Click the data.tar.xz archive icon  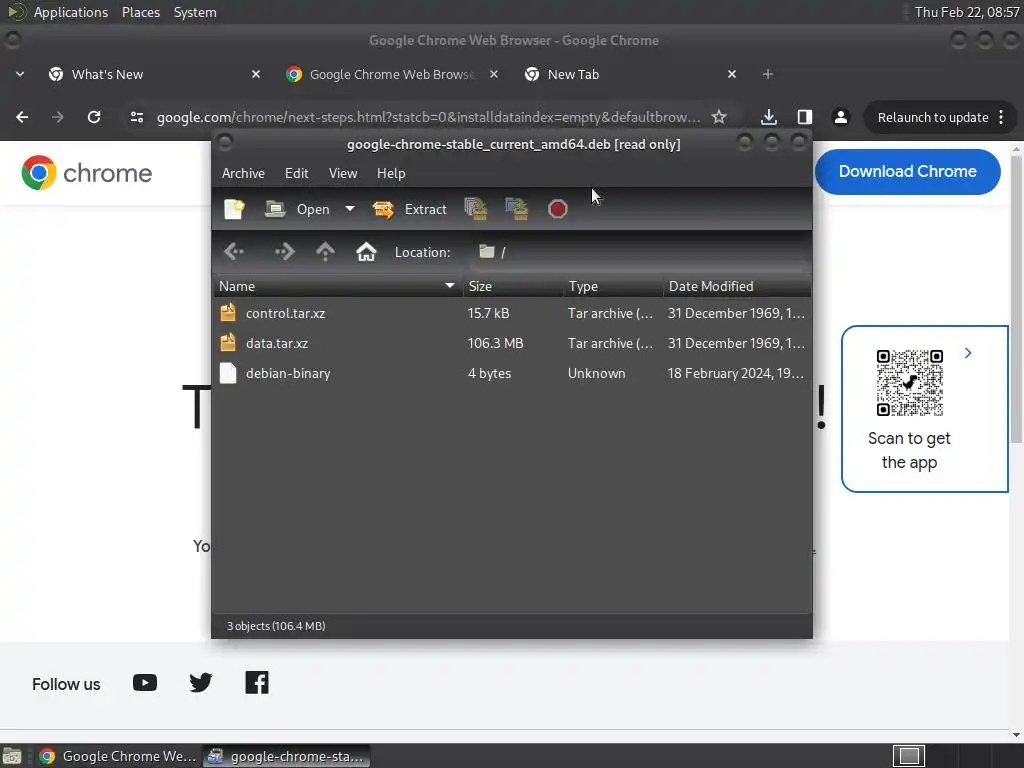(x=228, y=343)
